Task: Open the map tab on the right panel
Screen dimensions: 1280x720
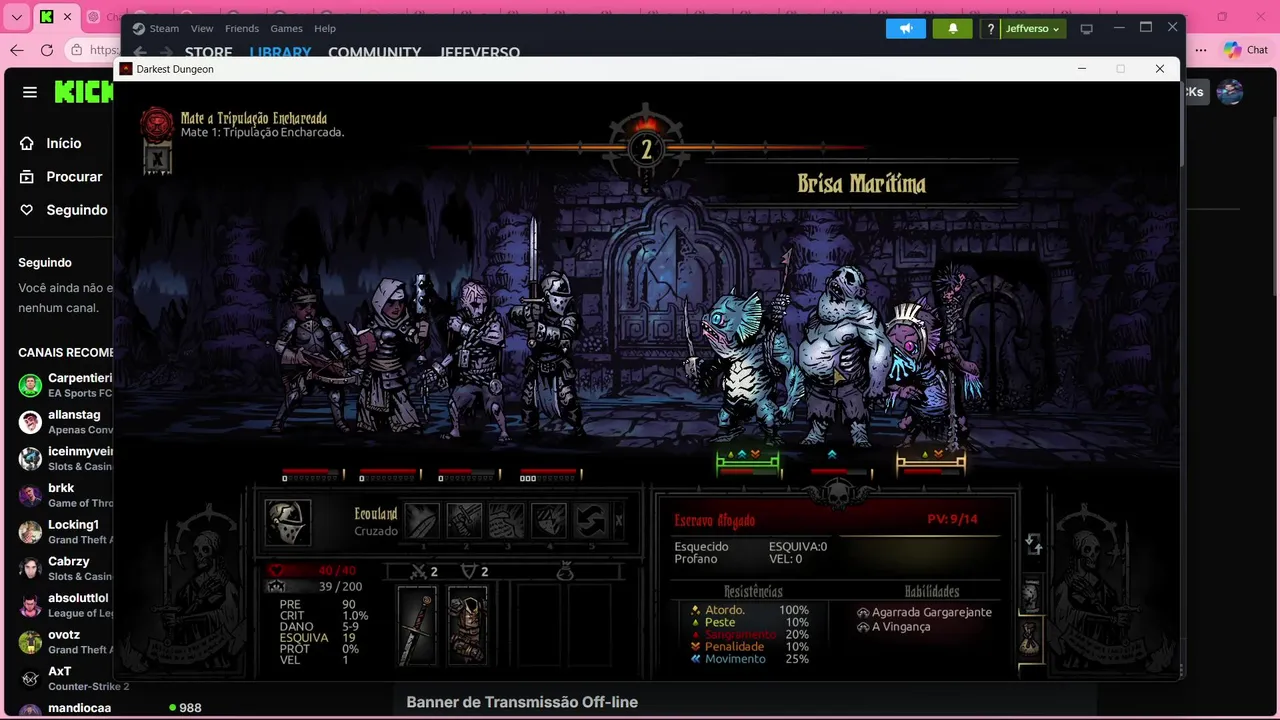Action: [1031, 596]
